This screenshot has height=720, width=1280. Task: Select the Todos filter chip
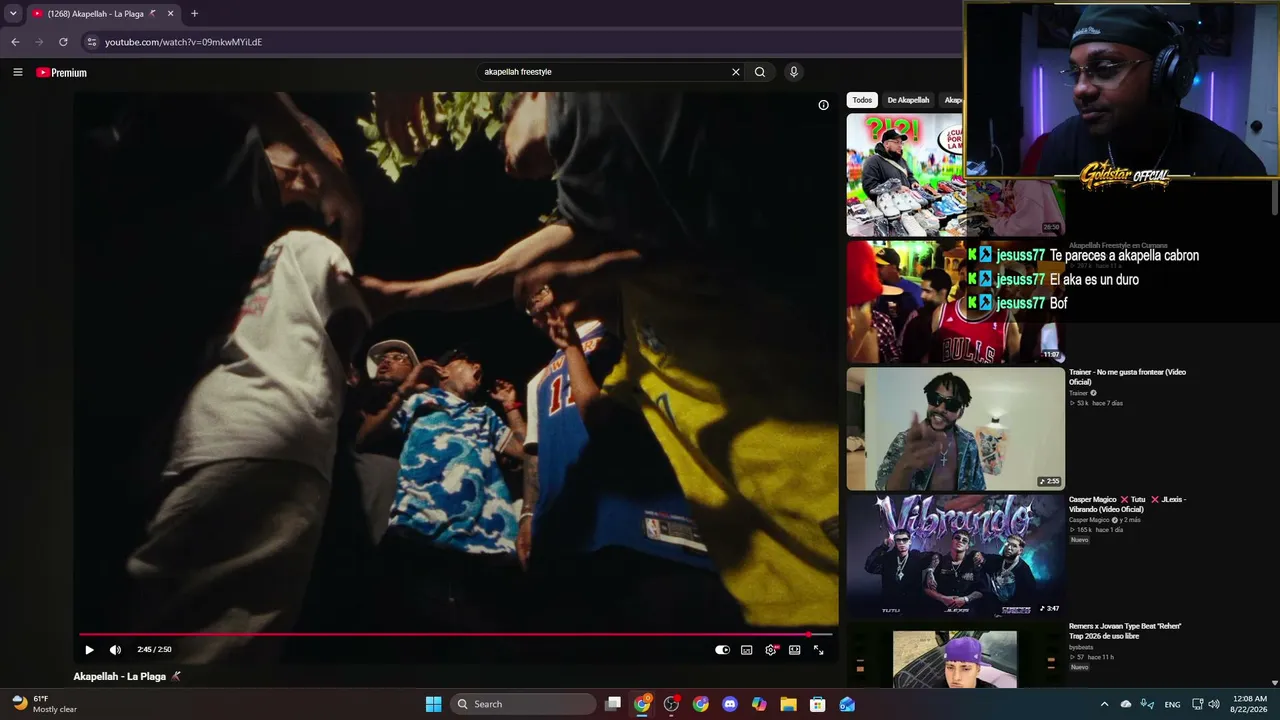862,100
